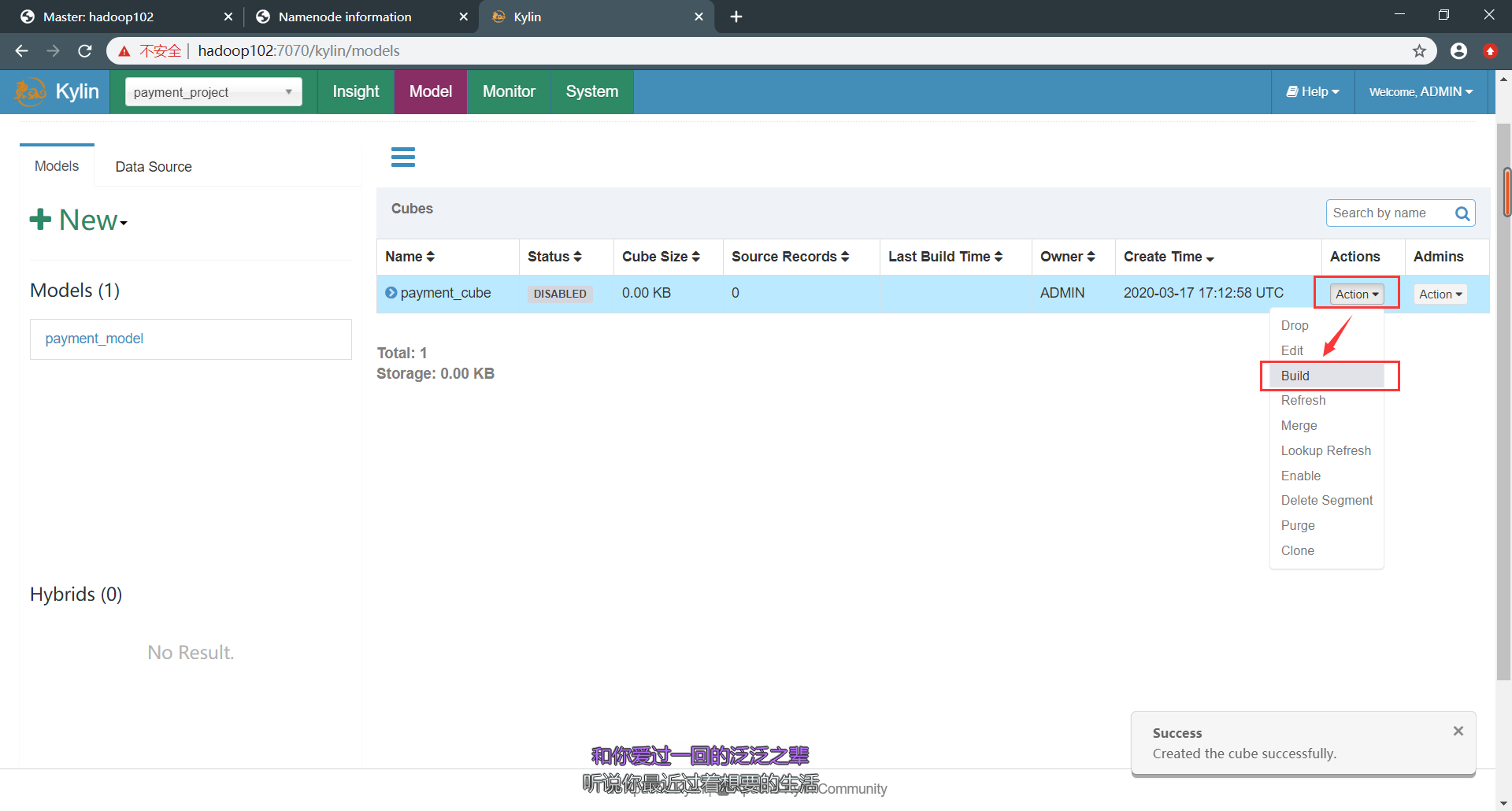
Task: Select Delete Segment from the Action menu
Action: point(1326,500)
